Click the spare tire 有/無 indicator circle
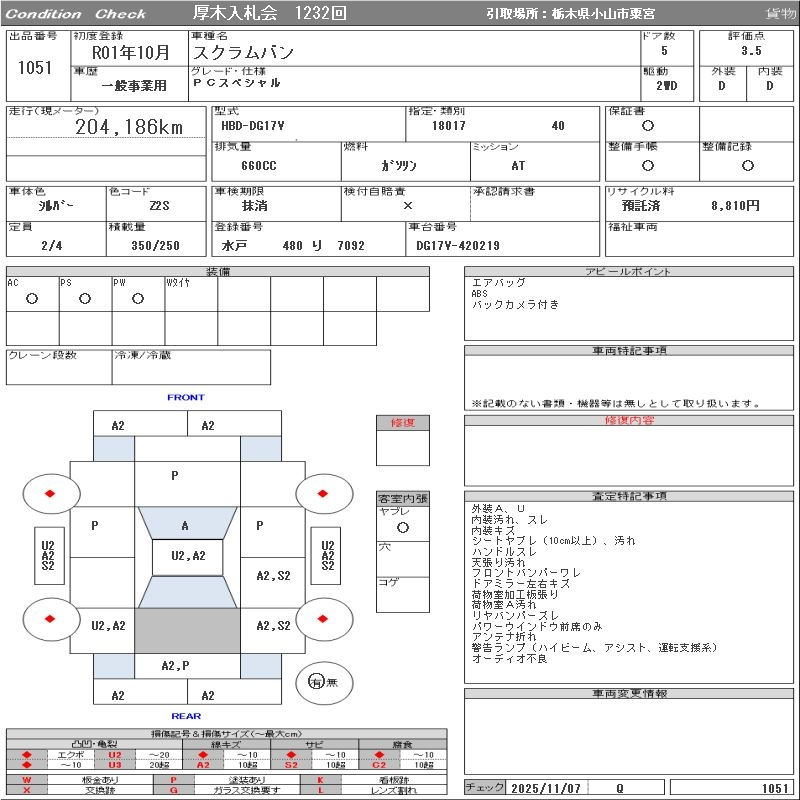Screen dimensions: 800x800 [317, 682]
